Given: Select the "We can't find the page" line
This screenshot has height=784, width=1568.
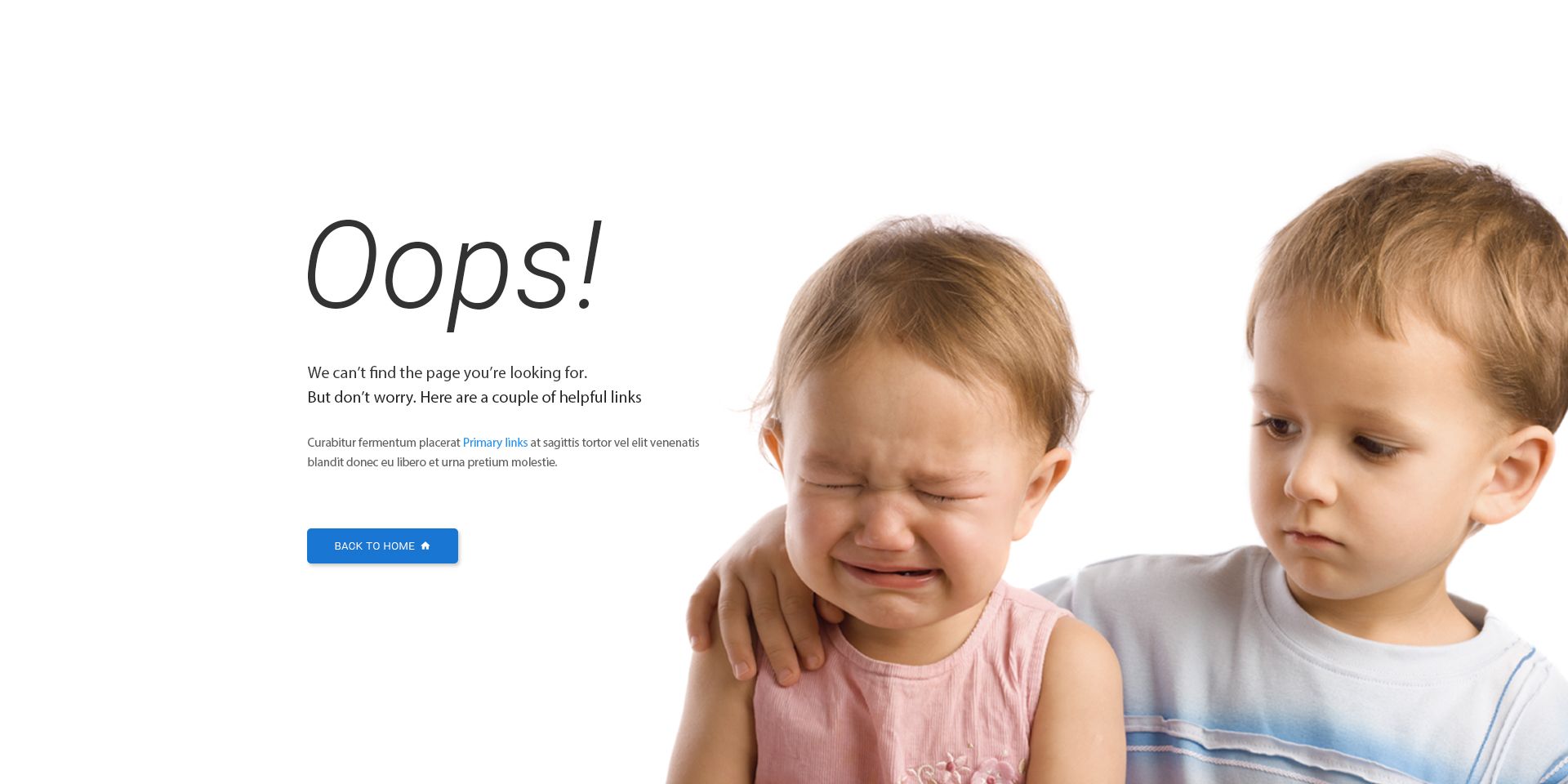Looking at the screenshot, I should pos(448,372).
